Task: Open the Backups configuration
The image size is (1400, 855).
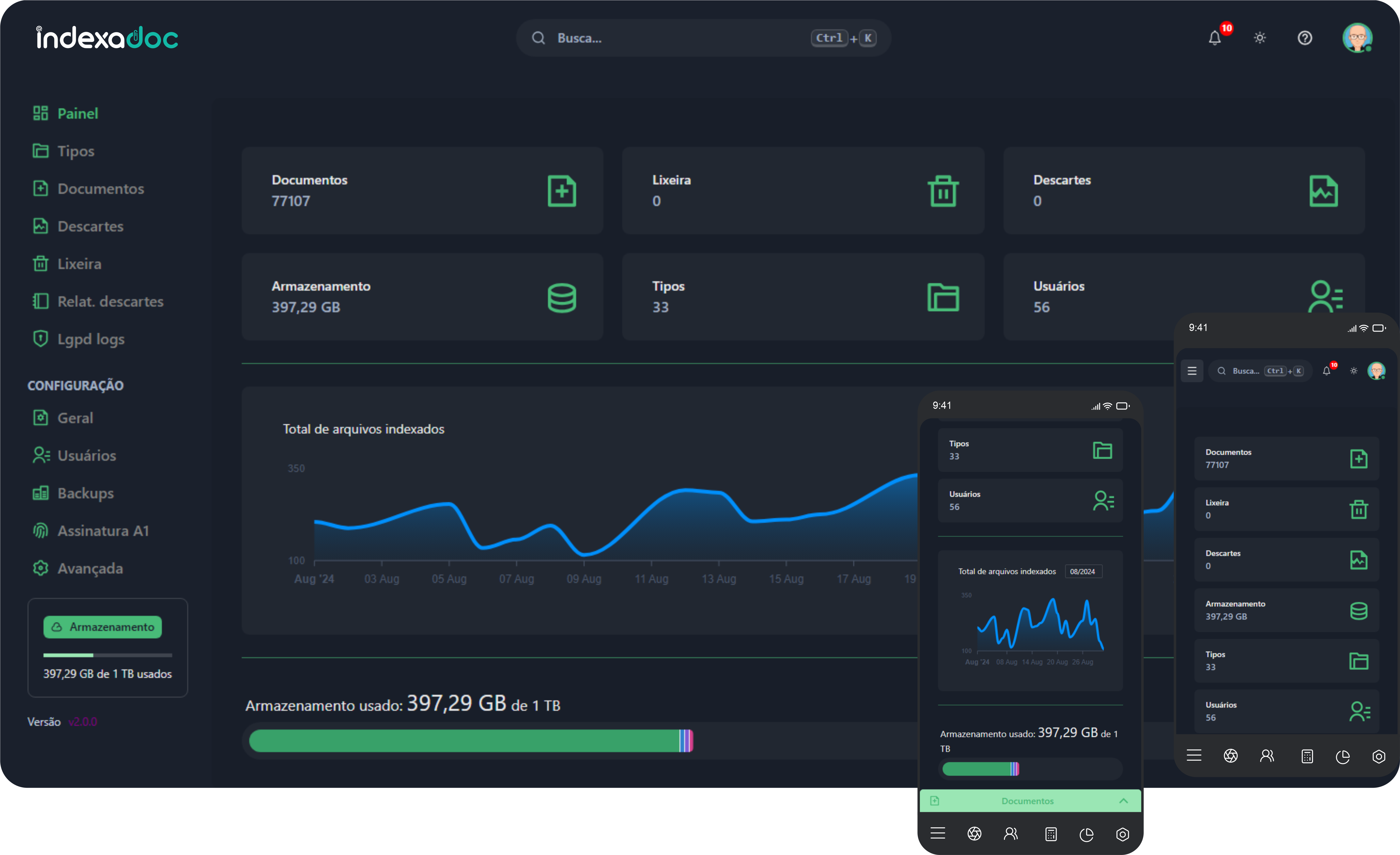Action: click(85, 493)
